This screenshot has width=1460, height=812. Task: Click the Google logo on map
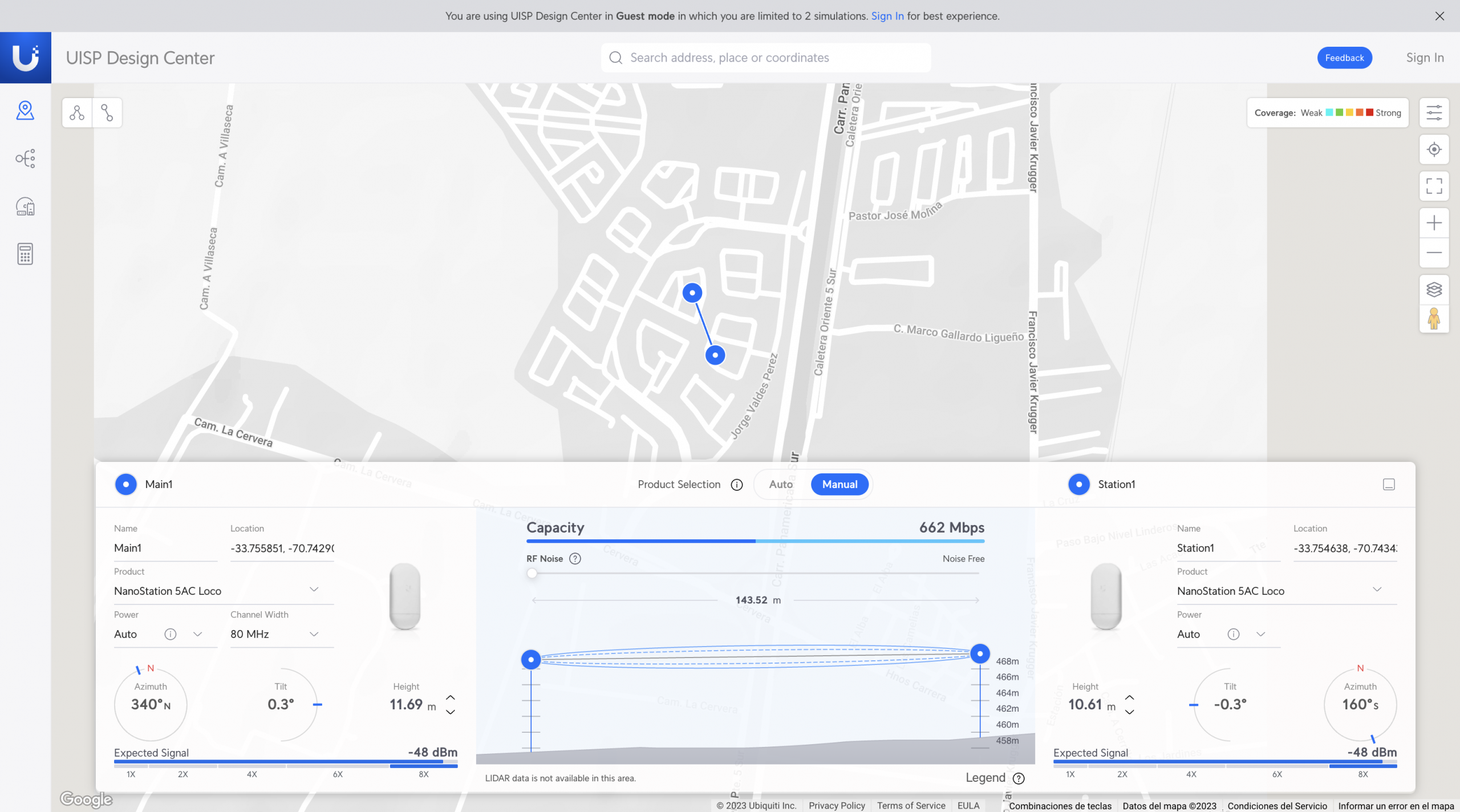pos(86,799)
